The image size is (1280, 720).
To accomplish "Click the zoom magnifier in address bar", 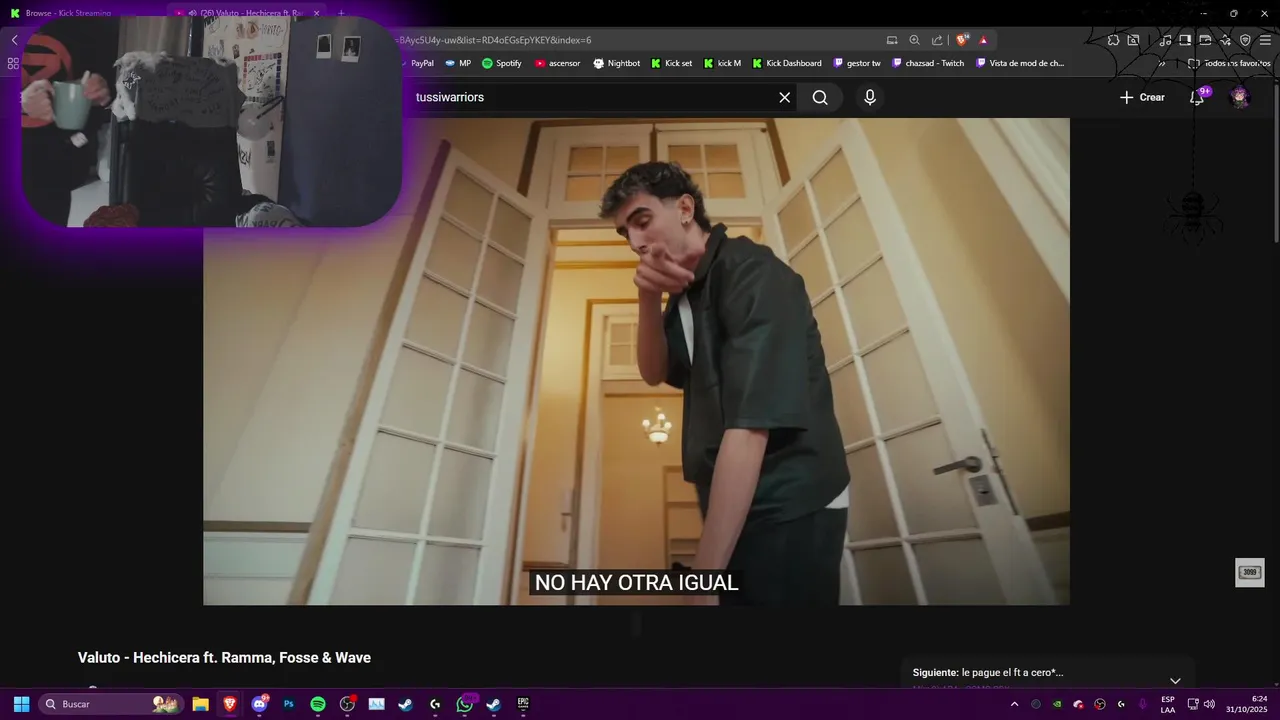I will pyautogui.click(x=914, y=40).
